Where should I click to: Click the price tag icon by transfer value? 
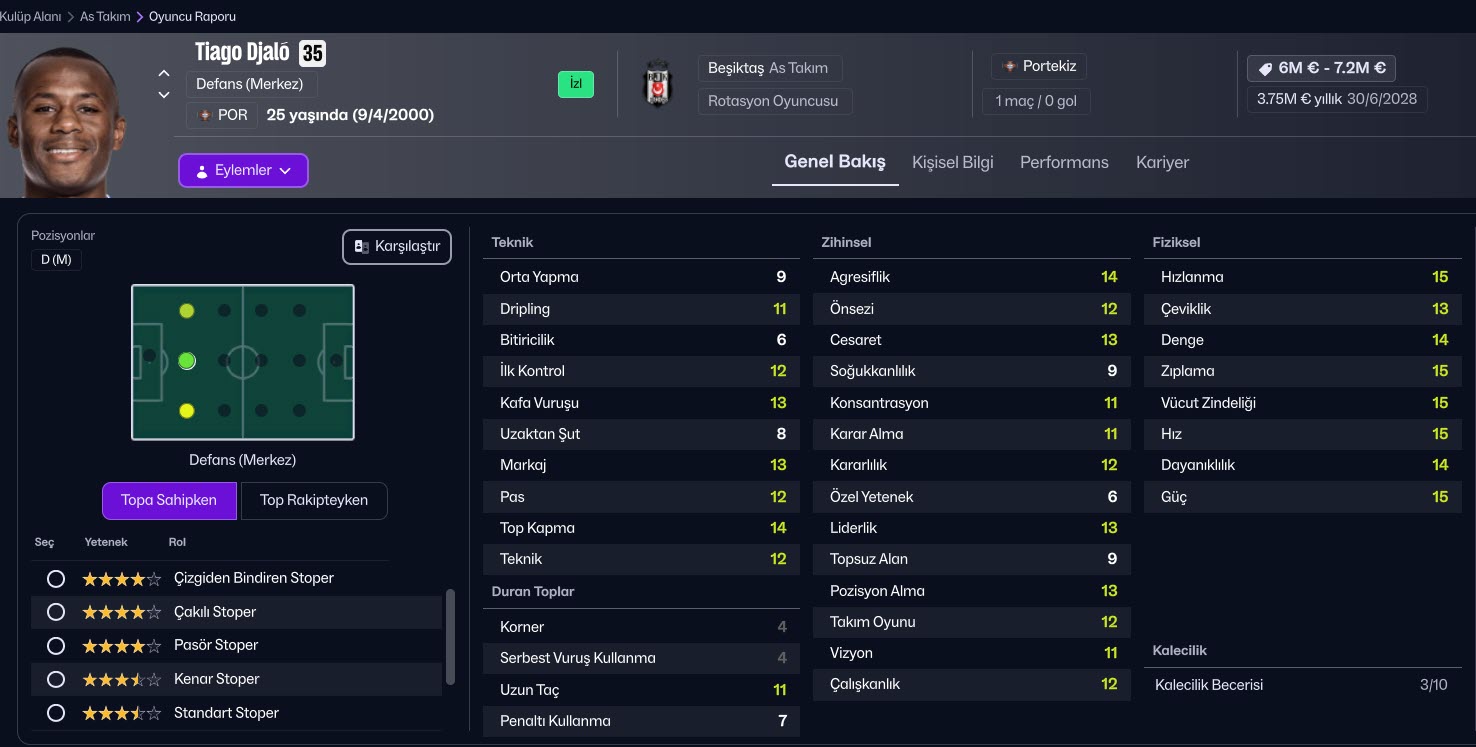coord(1265,69)
